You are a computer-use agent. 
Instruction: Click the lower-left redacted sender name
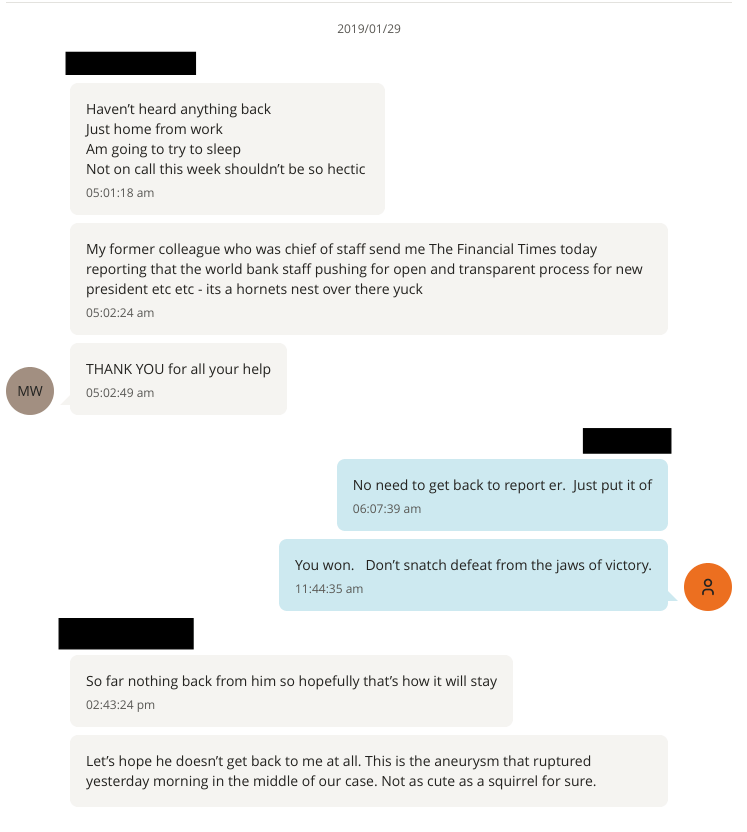pyautogui.click(x=126, y=633)
